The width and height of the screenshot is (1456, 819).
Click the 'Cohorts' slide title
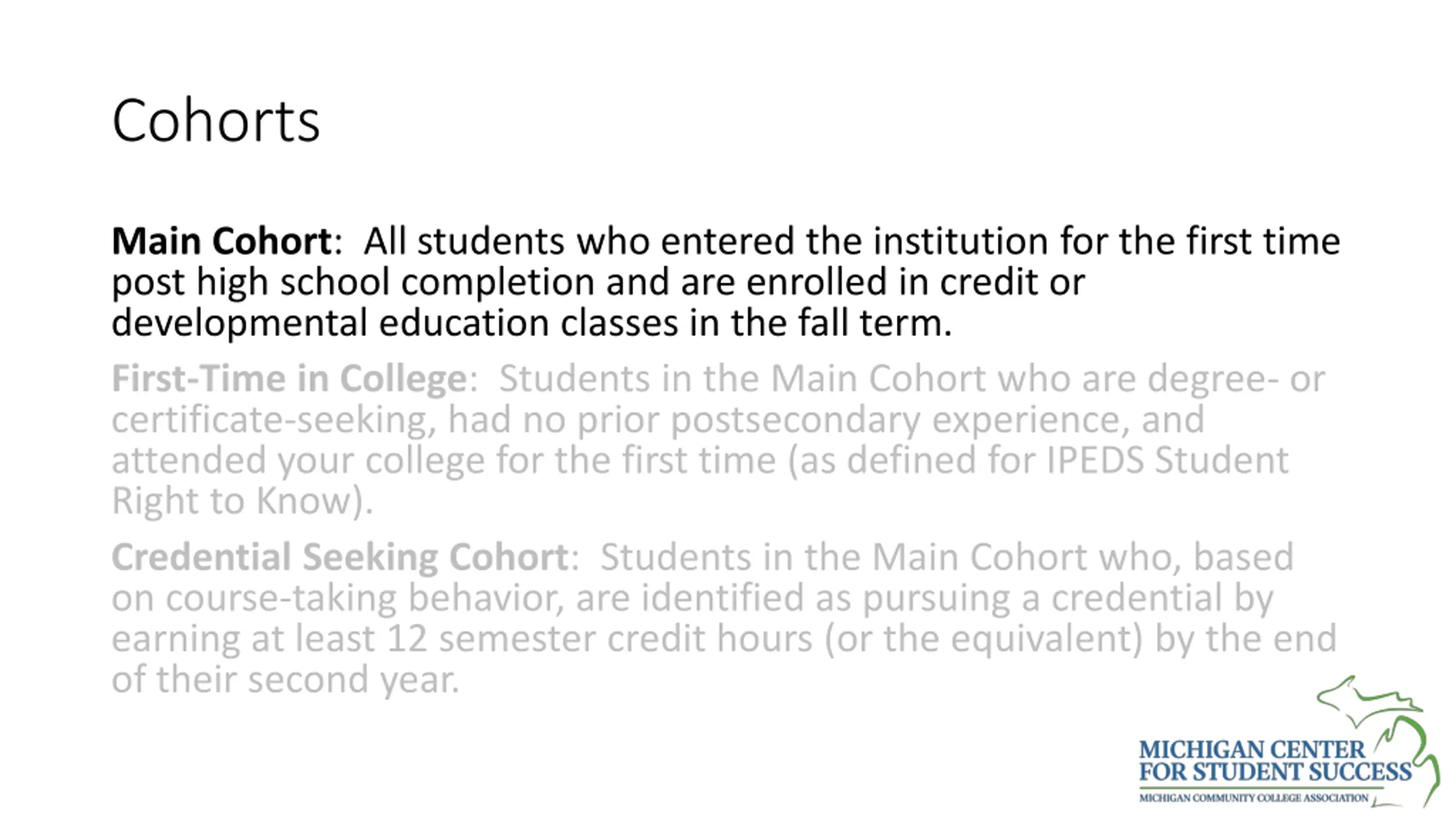(x=216, y=121)
